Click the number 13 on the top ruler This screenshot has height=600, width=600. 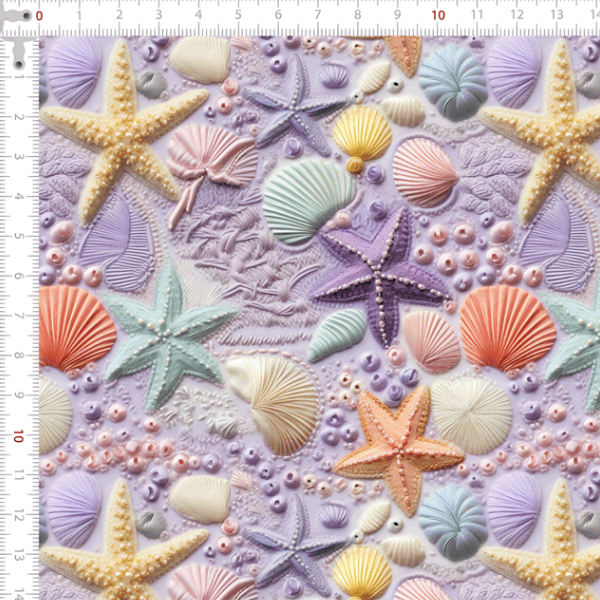click(x=556, y=16)
